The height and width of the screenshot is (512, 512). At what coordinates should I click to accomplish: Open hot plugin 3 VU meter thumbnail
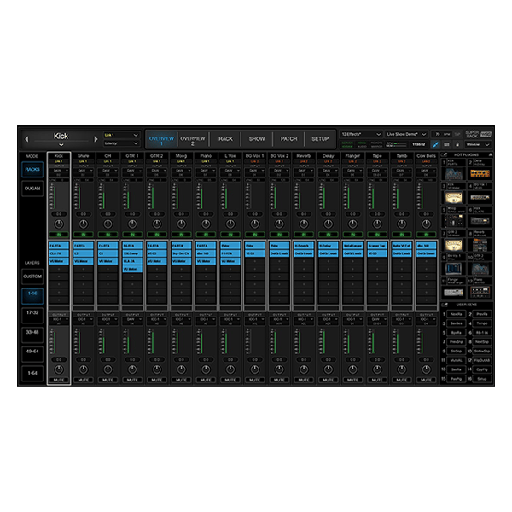point(454,198)
